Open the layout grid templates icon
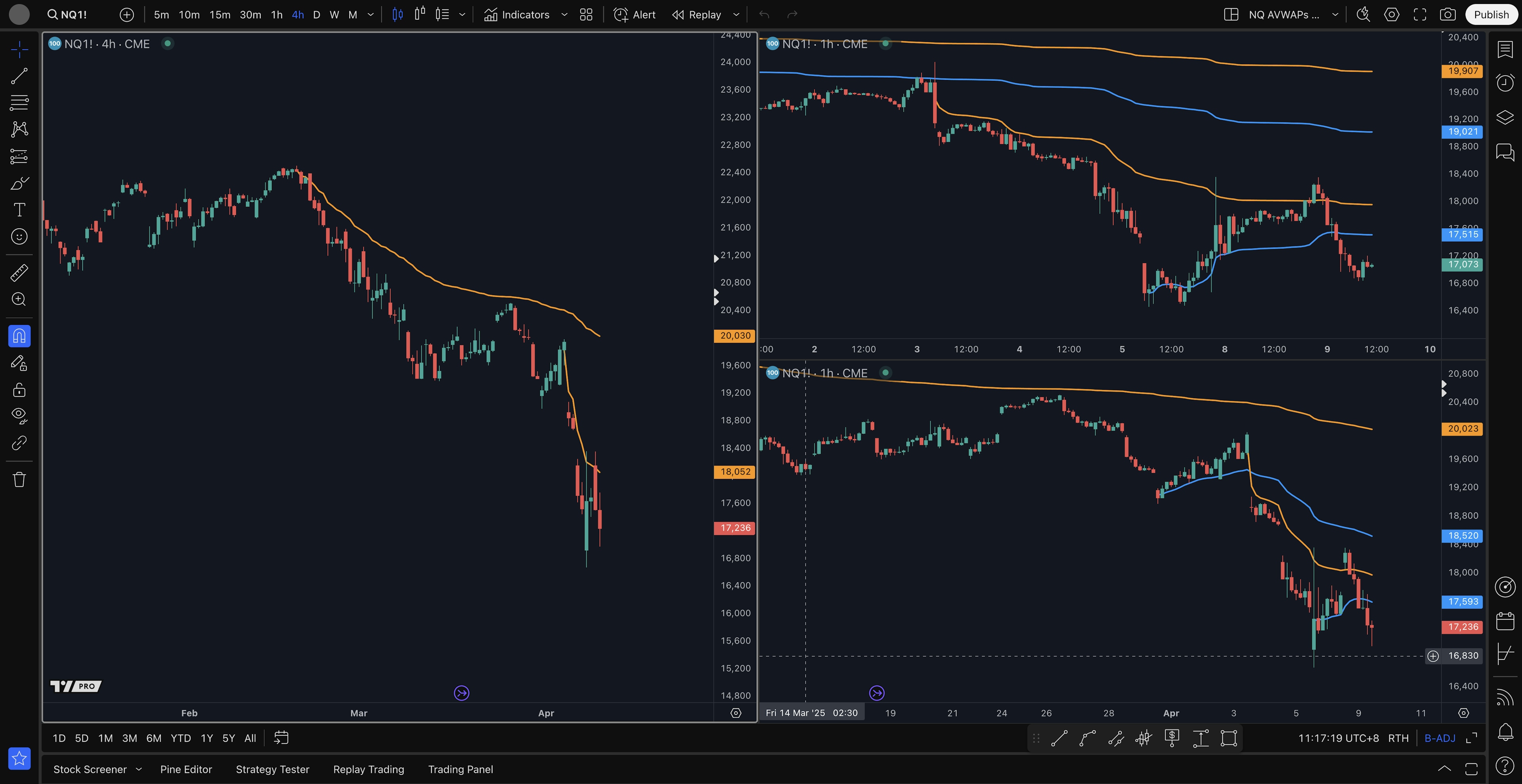 point(585,15)
